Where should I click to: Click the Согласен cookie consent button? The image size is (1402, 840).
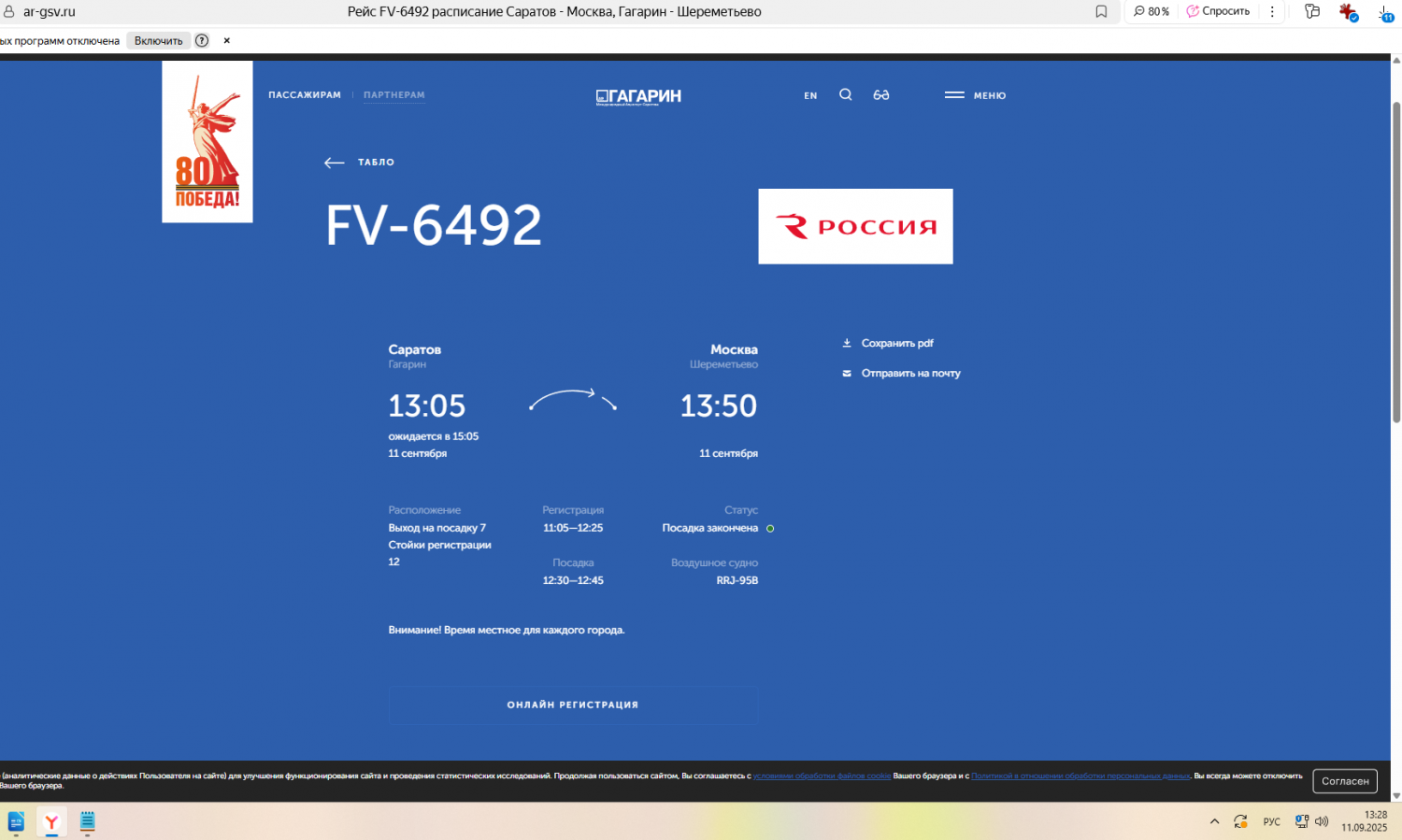pos(1345,781)
